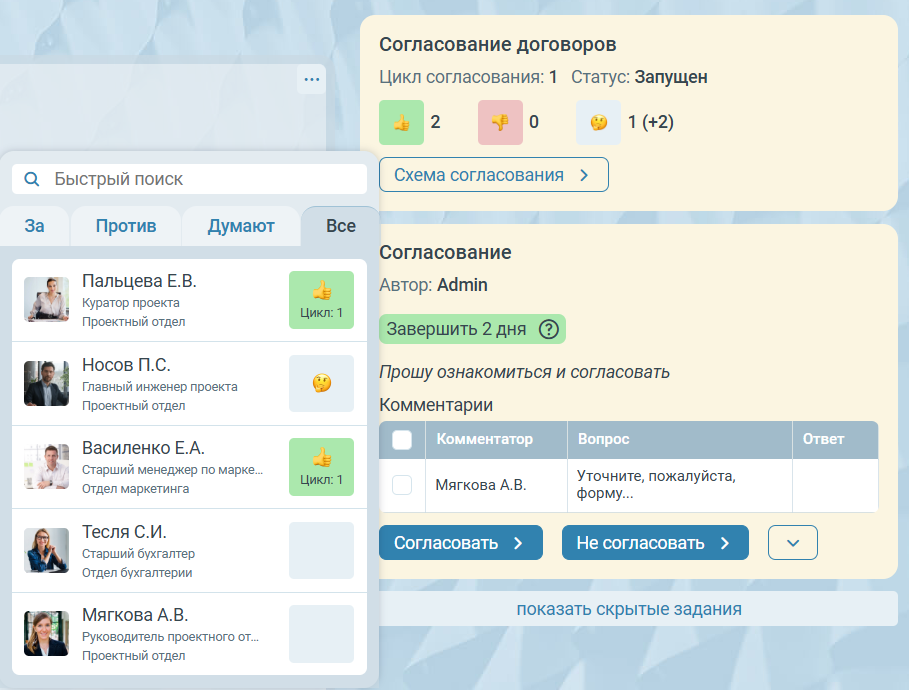Open the dropdown next to Не согласовать
The width and height of the screenshot is (909, 690).
[792, 543]
